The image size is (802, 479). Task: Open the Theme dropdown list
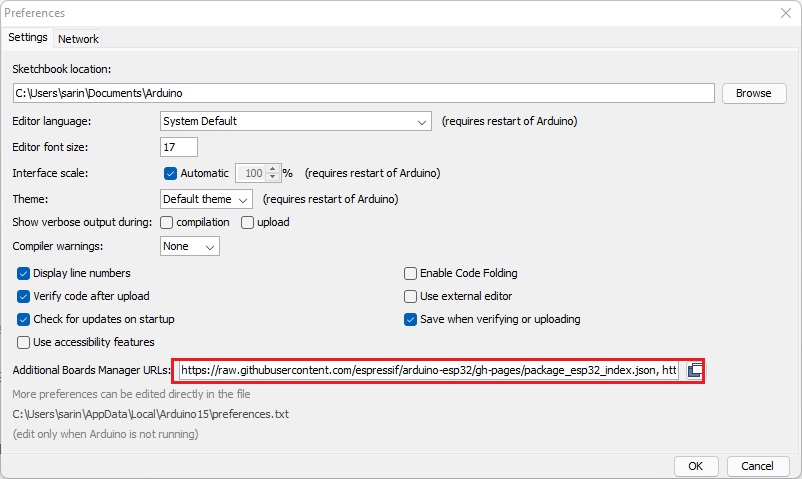(207, 199)
